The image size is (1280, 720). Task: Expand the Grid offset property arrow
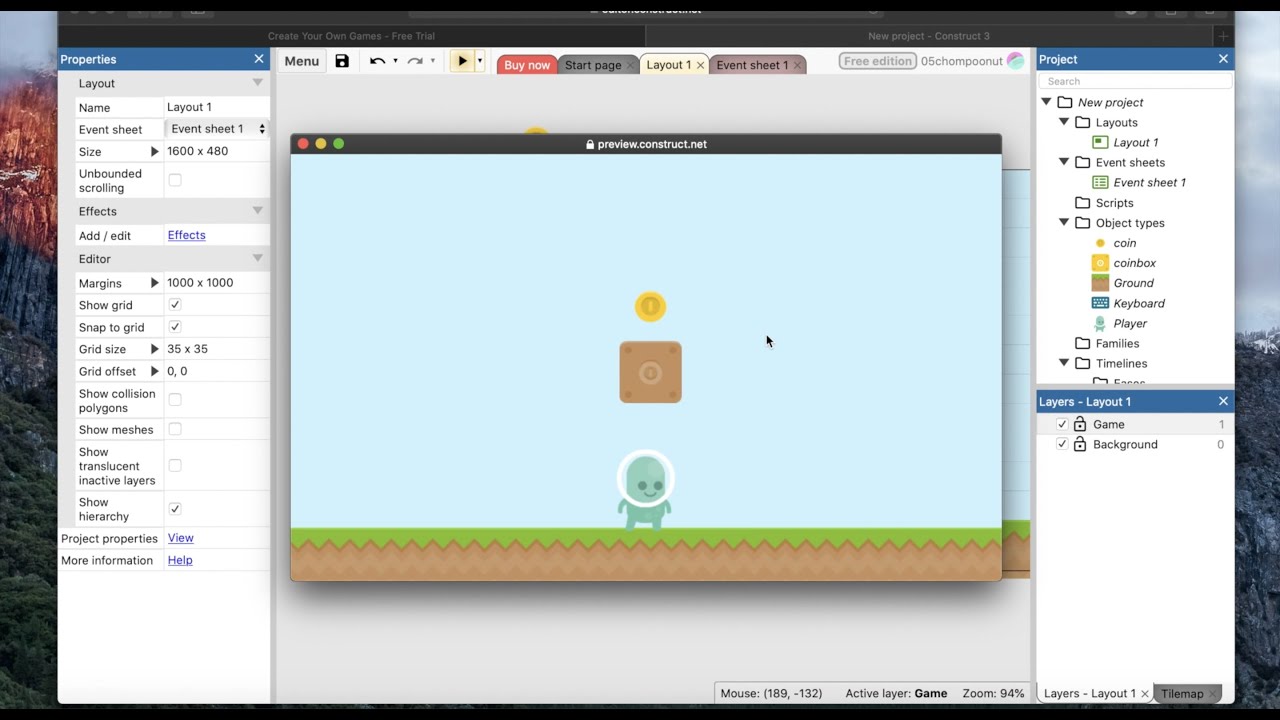click(154, 371)
